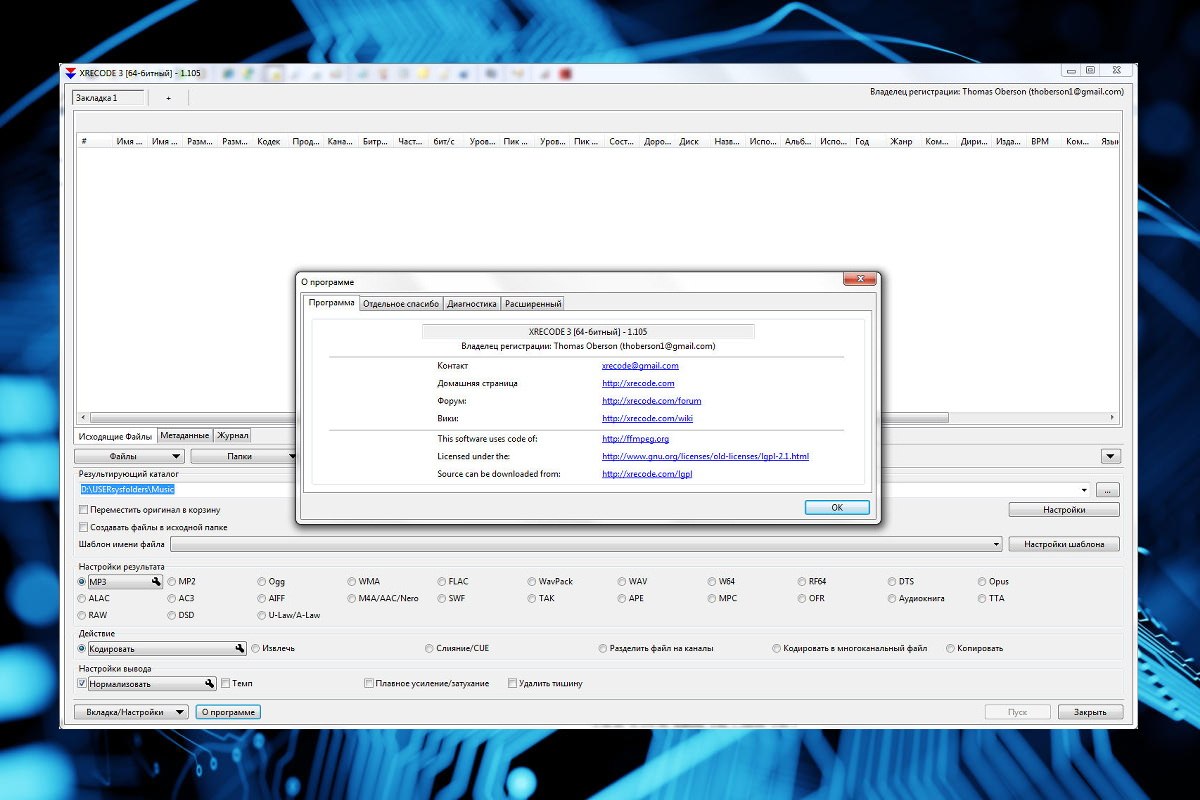Browse output folder with the ellipsis button
The image size is (1200, 800).
coord(1107,490)
